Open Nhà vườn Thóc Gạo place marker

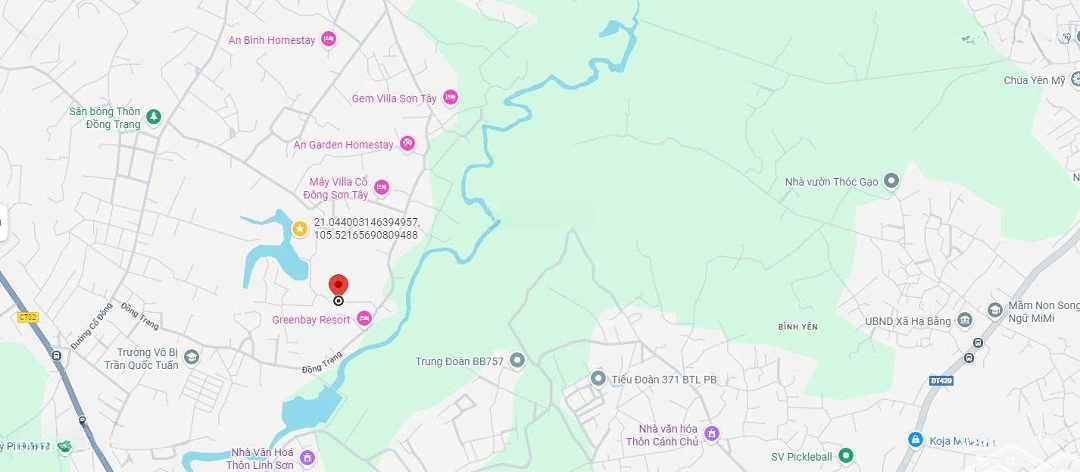[892, 181]
